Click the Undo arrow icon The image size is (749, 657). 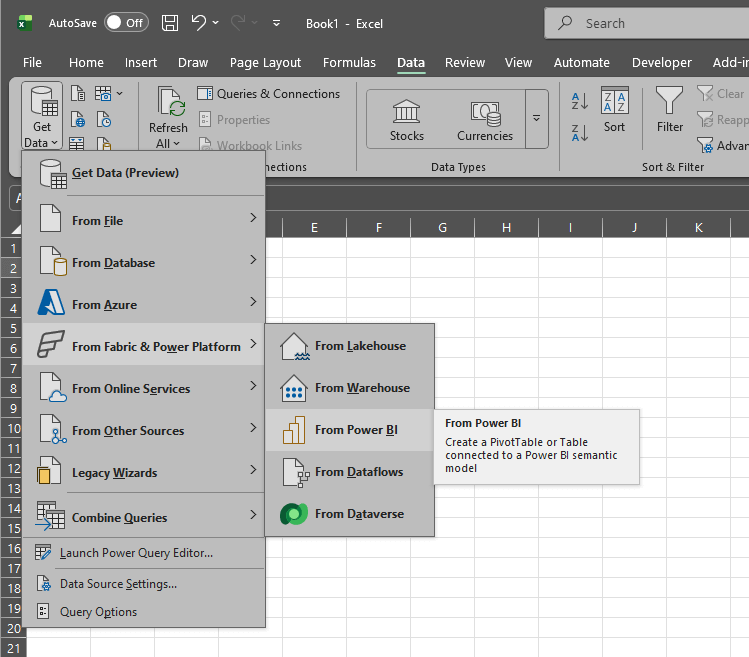[x=199, y=23]
